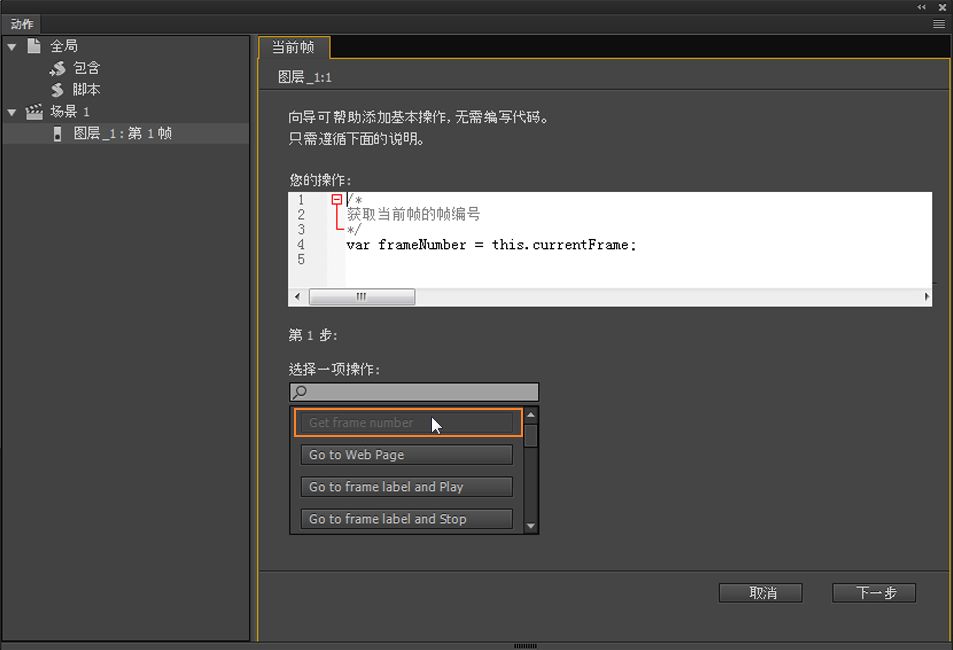Click the 场景 1 clapperboard icon

tap(34, 111)
